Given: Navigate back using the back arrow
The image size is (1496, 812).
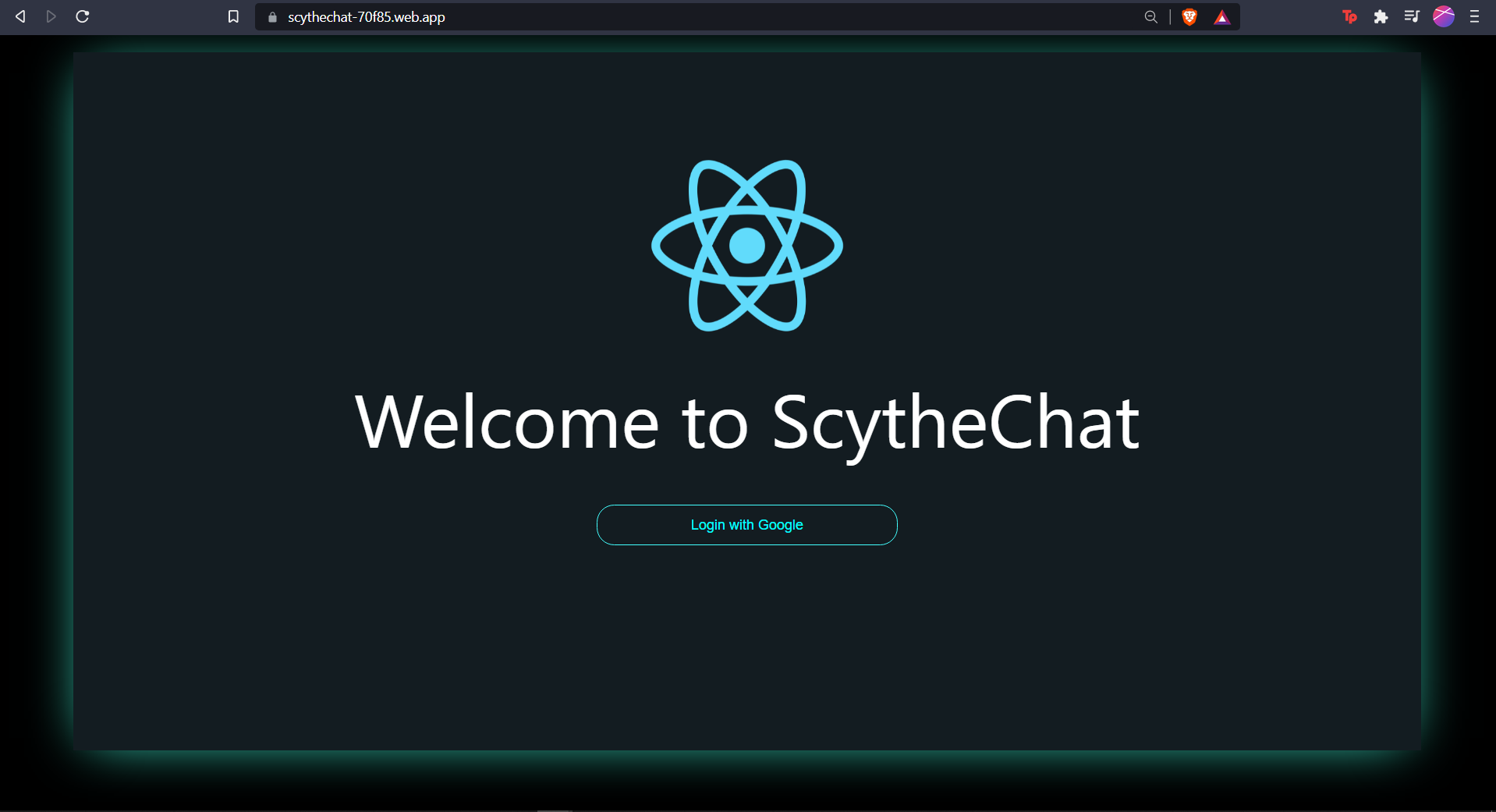Looking at the screenshot, I should 19,16.
